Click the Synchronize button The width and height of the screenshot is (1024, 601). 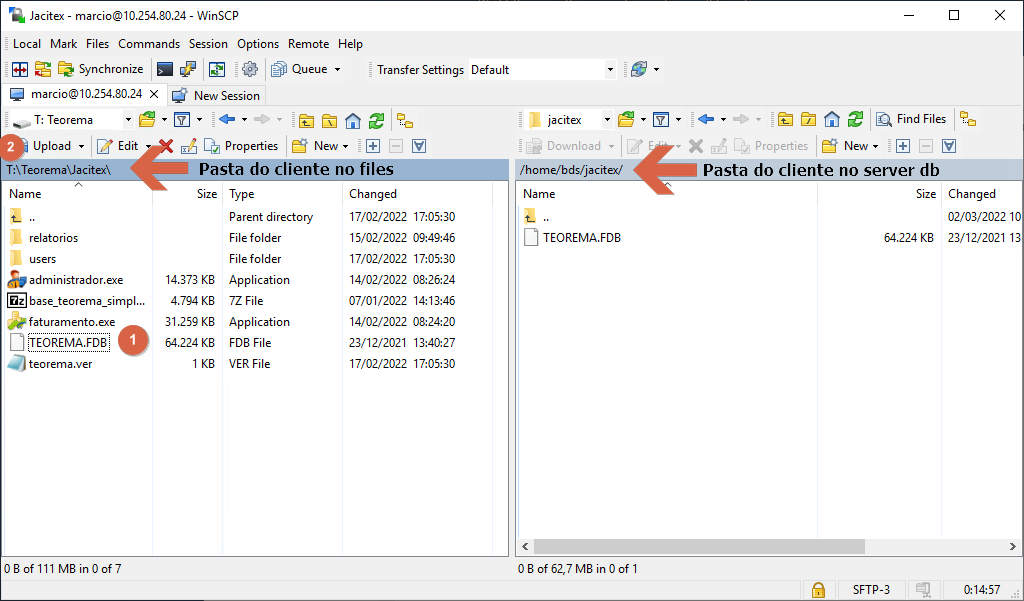point(100,69)
